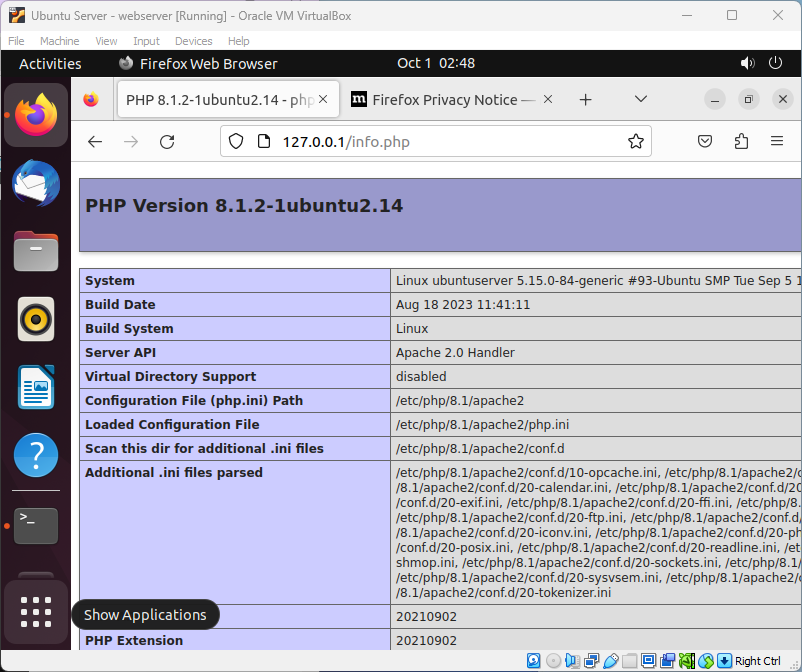The width and height of the screenshot is (802, 672).
Task: Click the Oct 1 02:48 clock
Action: click(436, 63)
